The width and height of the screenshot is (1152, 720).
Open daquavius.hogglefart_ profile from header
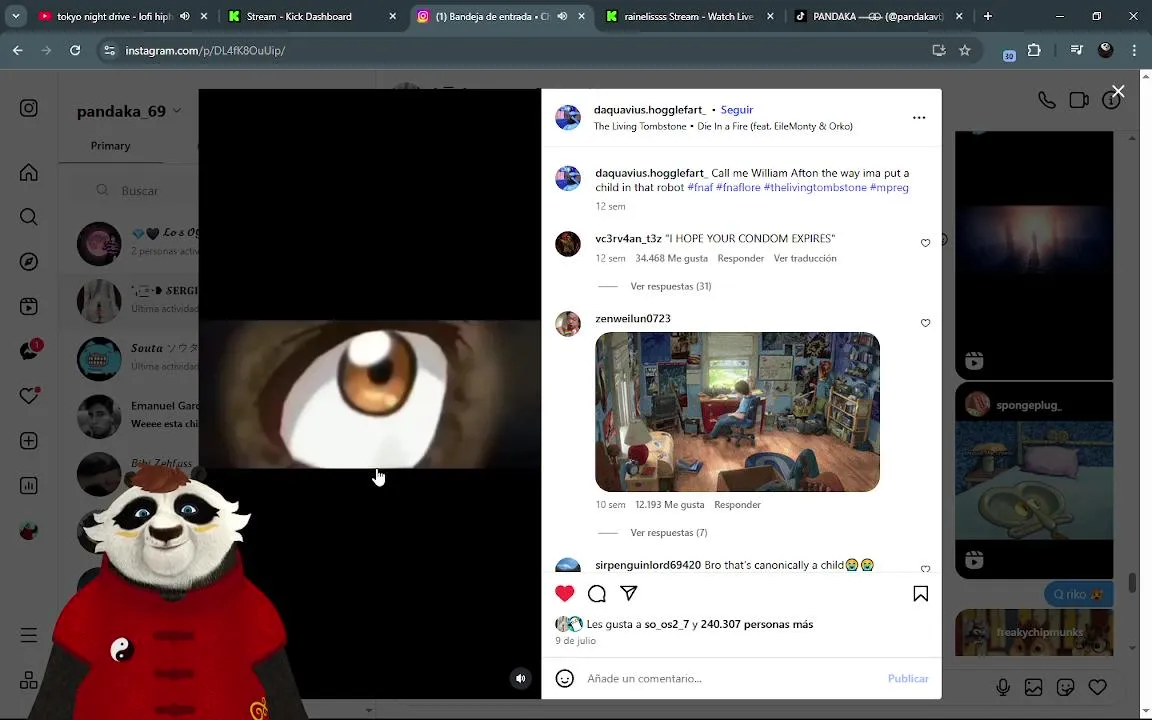click(x=649, y=109)
